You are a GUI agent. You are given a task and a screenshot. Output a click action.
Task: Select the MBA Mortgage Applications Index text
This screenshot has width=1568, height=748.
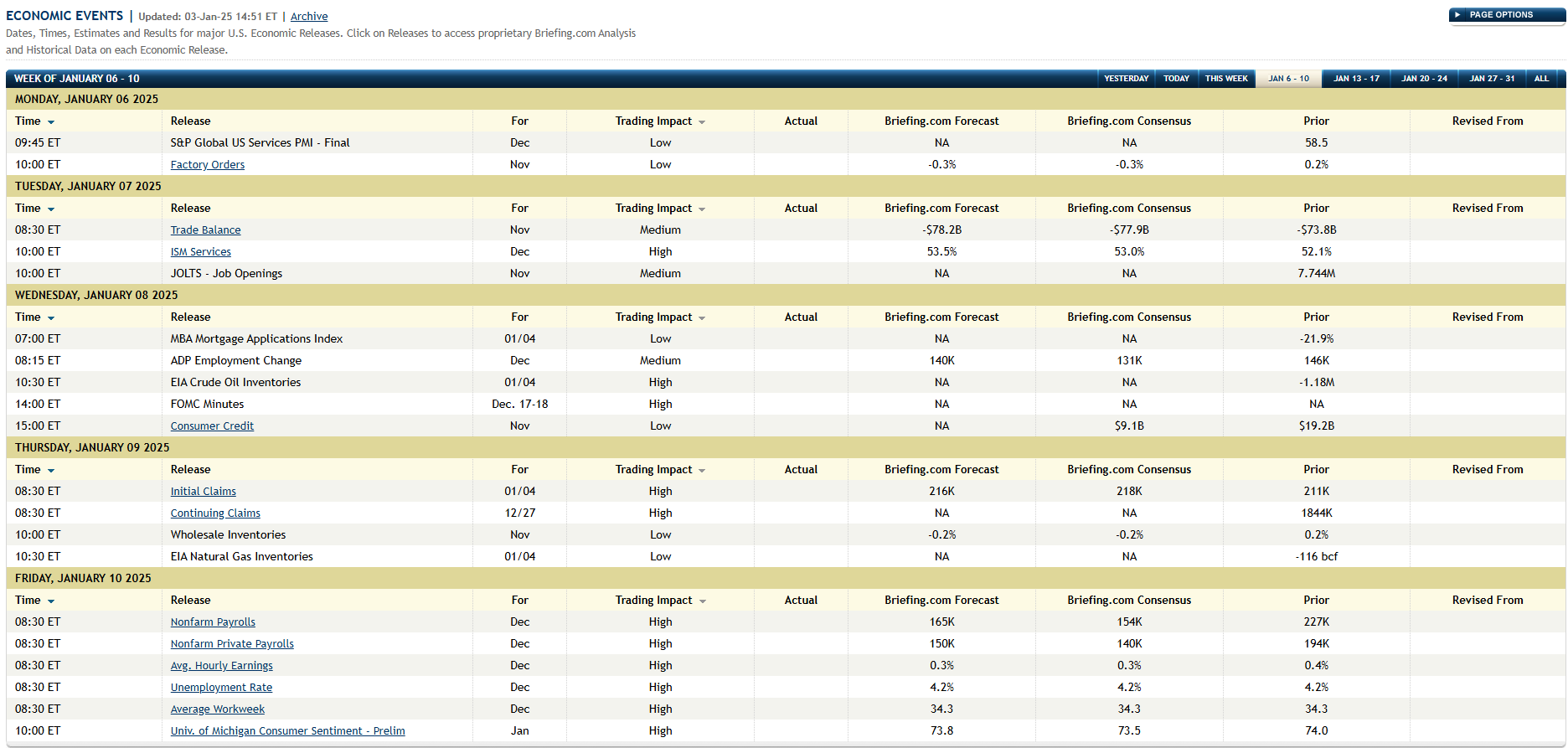256,339
